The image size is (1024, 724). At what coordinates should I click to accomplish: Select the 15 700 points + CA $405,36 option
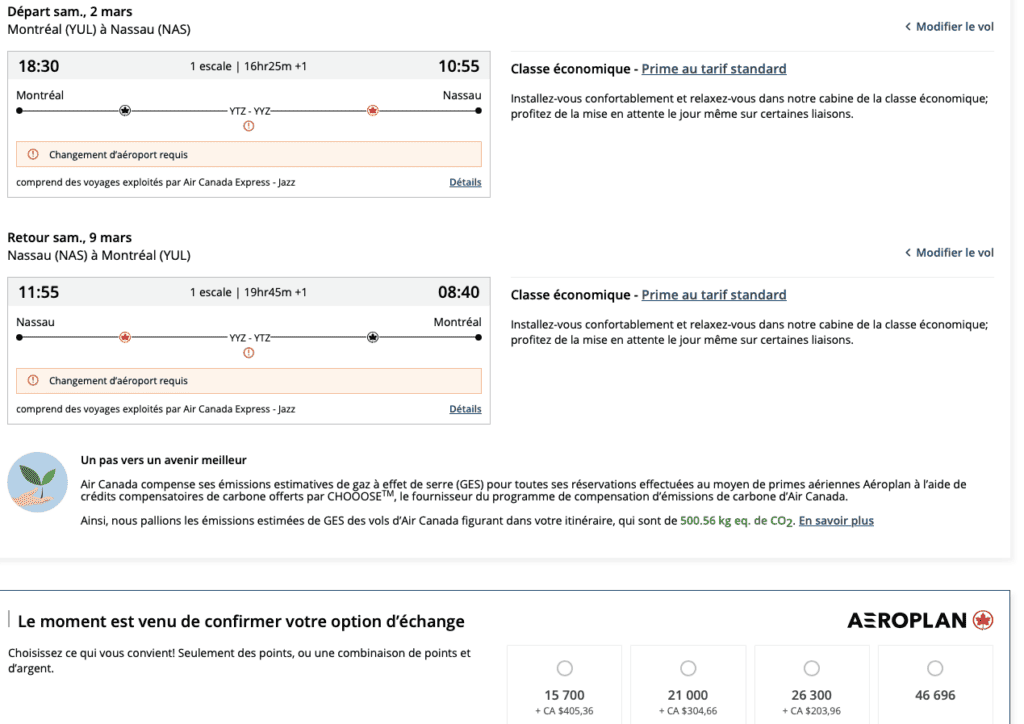point(564,668)
